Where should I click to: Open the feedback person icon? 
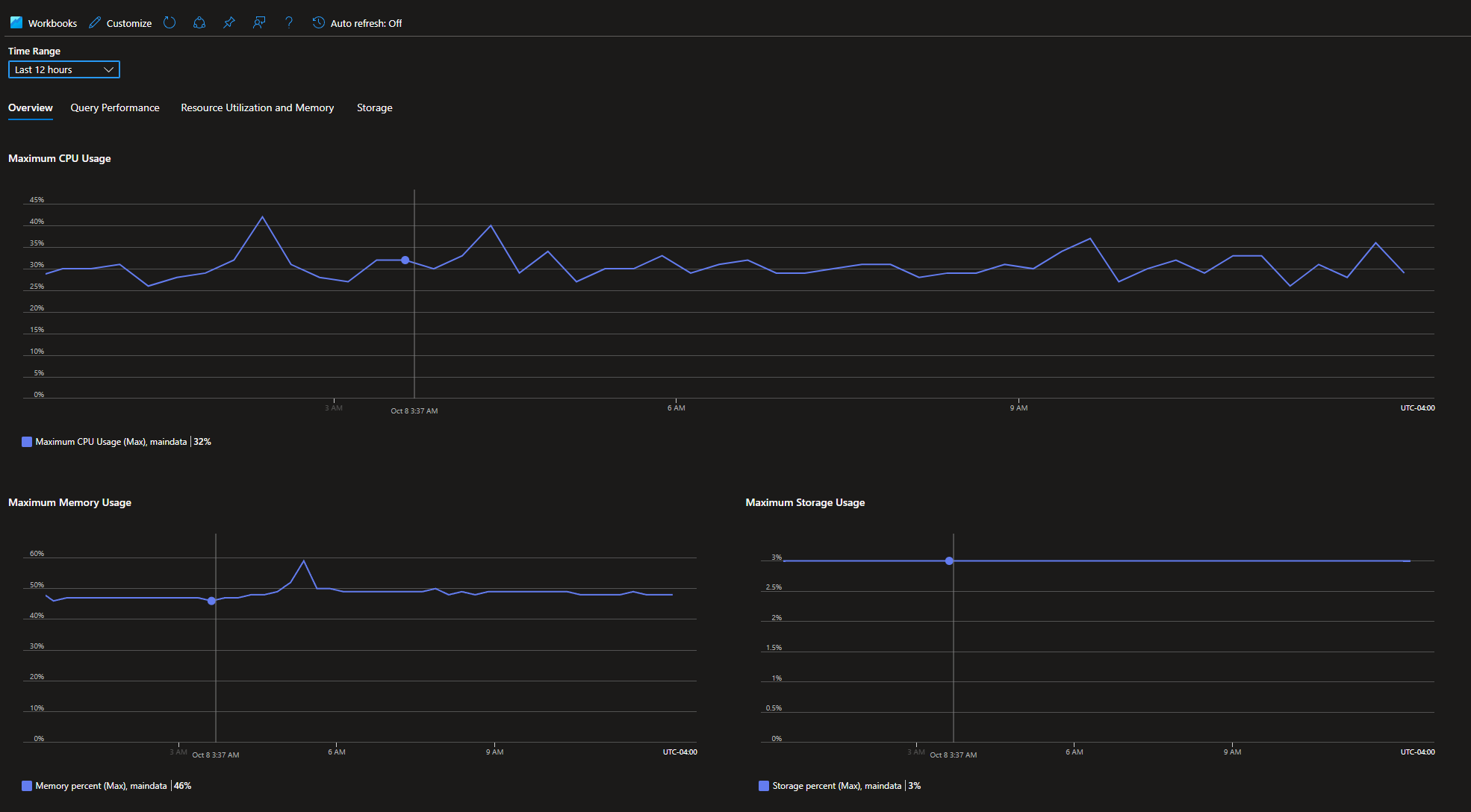259,22
